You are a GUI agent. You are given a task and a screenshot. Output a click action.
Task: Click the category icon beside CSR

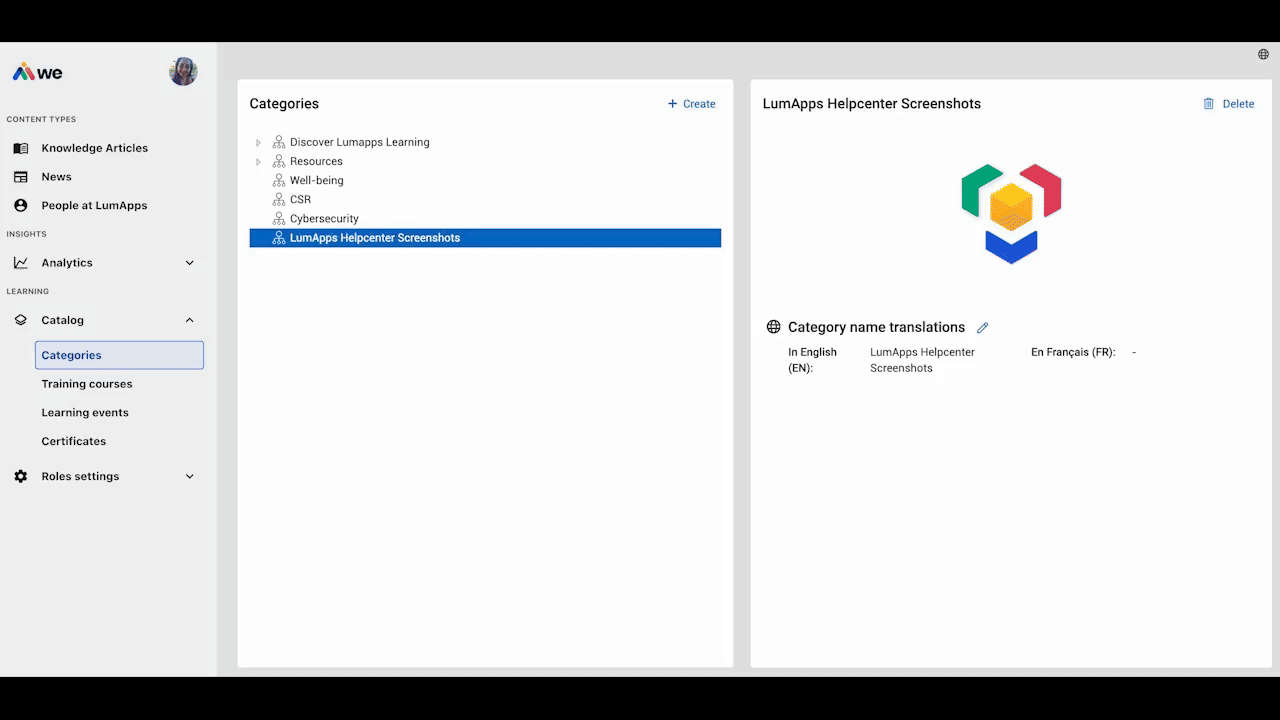pos(279,199)
